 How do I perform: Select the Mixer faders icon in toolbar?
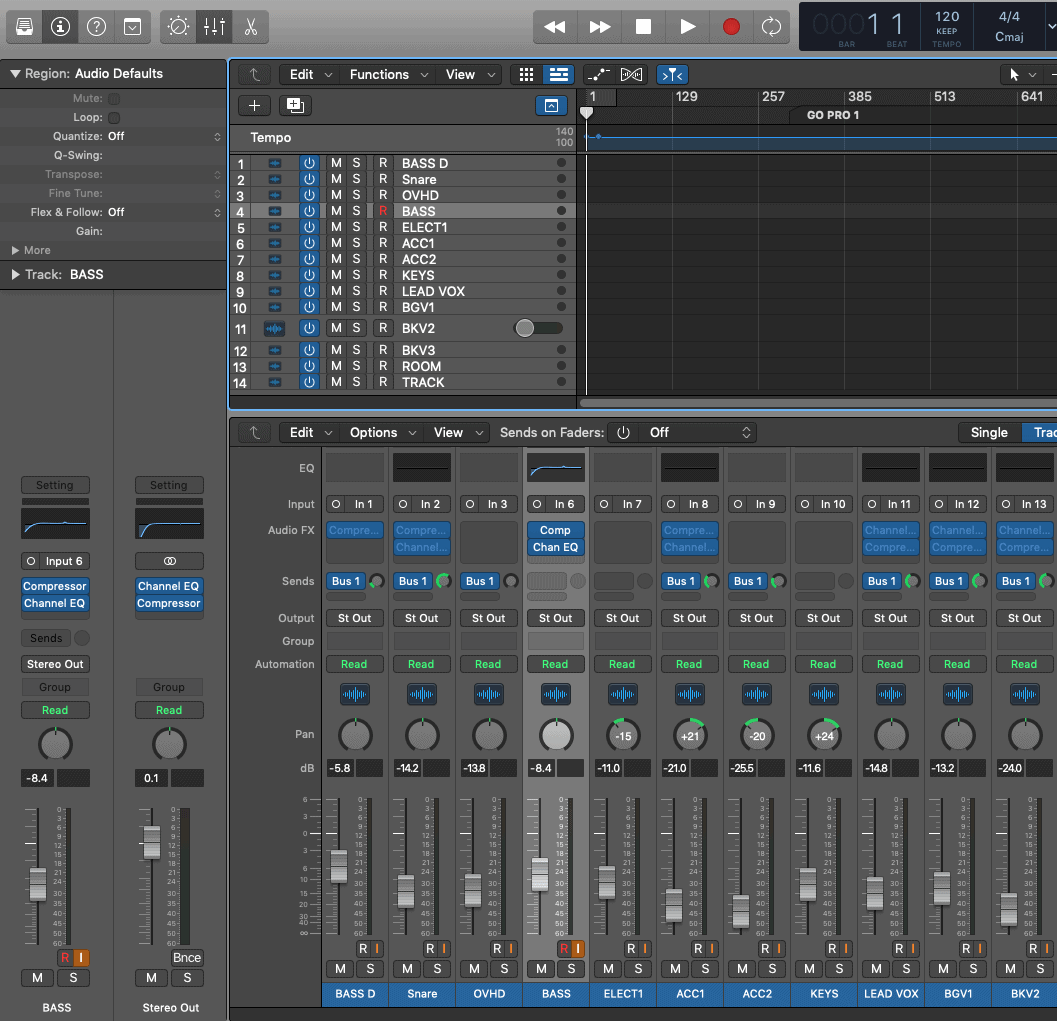click(214, 27)
